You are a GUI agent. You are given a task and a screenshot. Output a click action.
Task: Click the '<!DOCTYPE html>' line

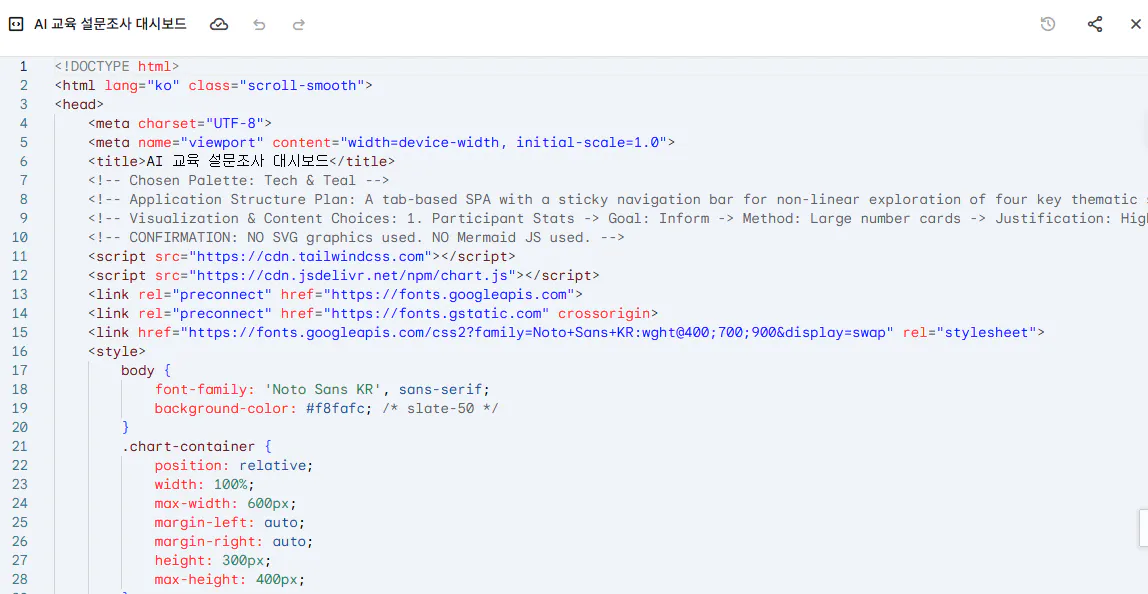117,67
